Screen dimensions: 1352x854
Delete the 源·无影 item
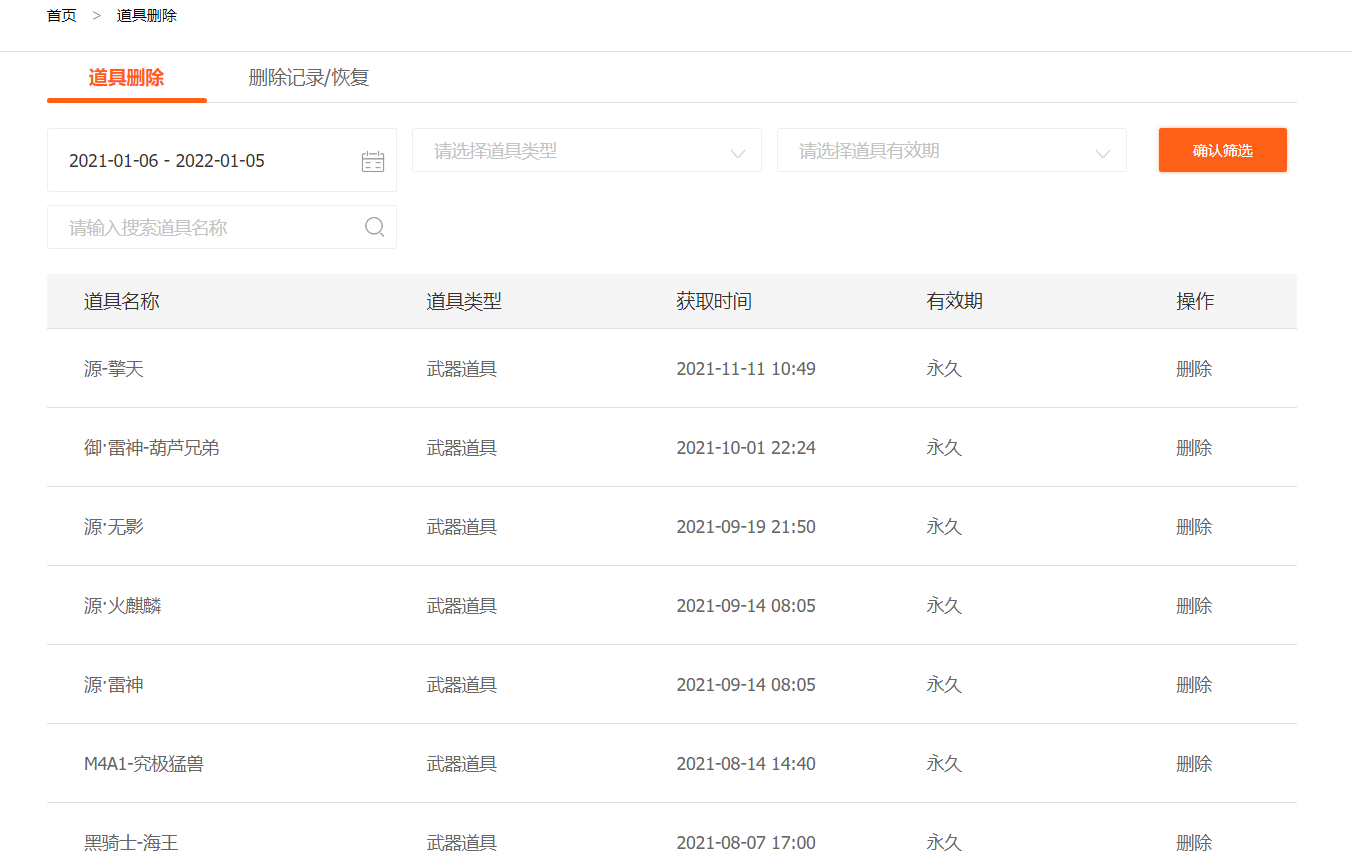pyautogui.click(x=1194, y=527)
